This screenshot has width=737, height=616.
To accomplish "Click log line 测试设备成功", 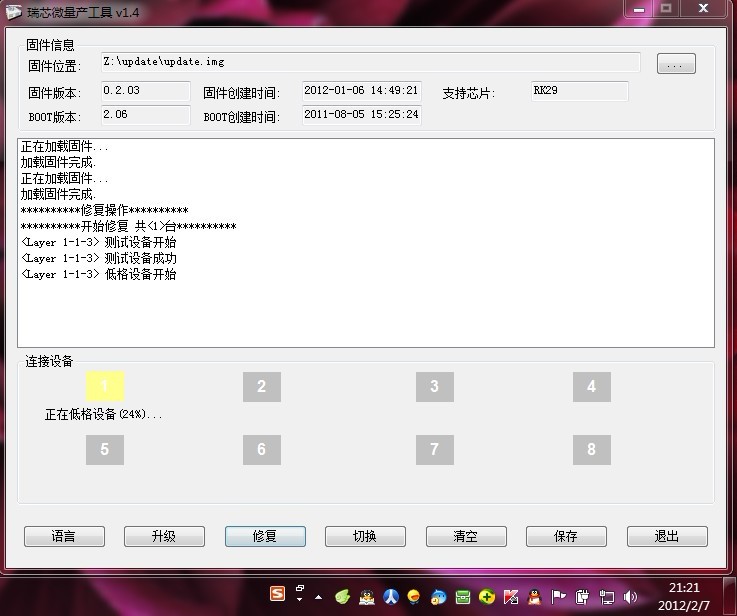I will coord(99,258).
